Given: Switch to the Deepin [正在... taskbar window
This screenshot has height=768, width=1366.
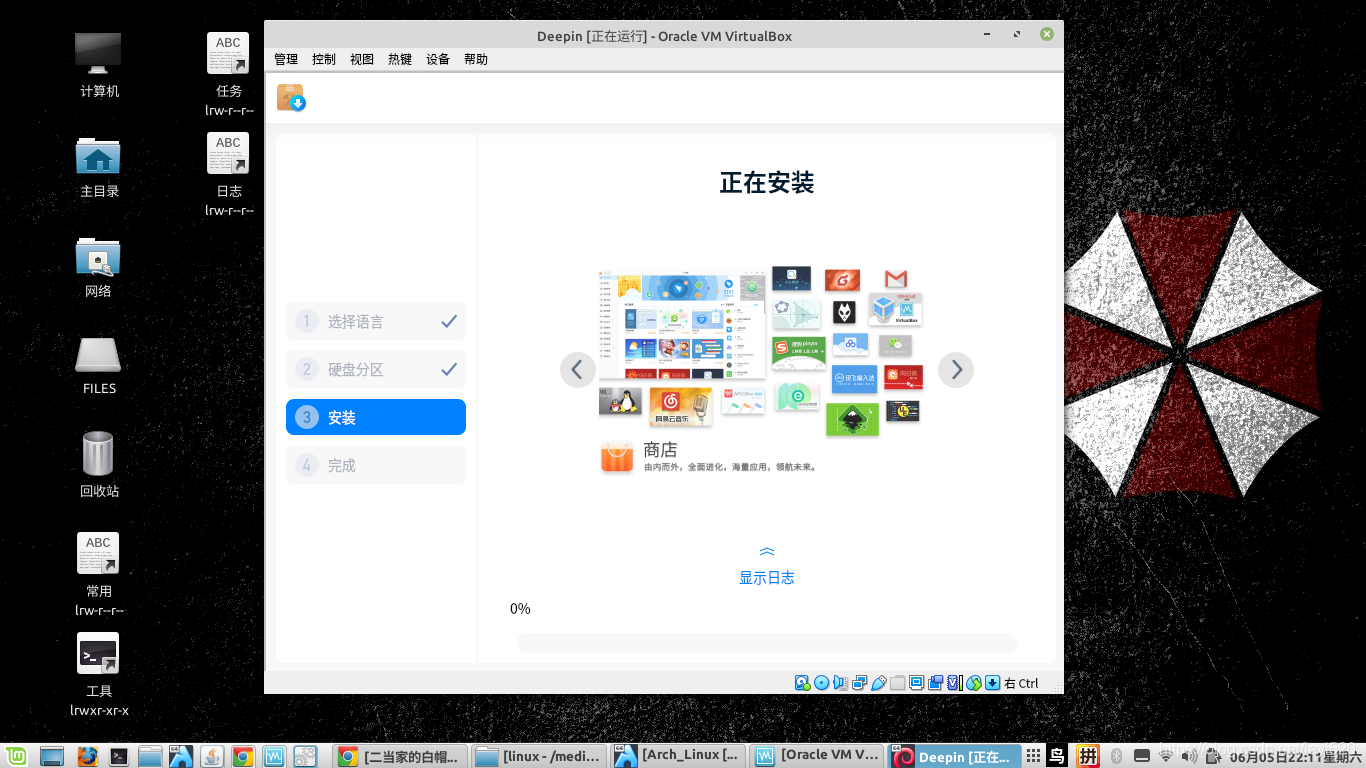Looking at the screenshot, I should (955, 756).
